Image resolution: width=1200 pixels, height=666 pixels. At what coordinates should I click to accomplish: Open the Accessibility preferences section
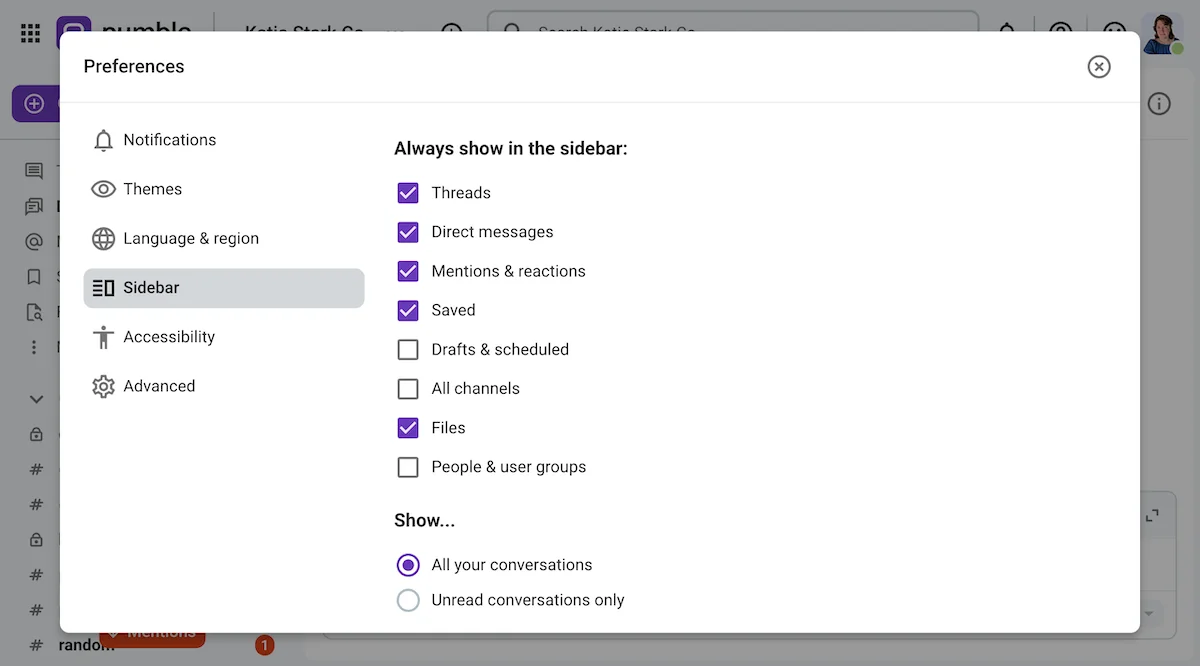[x=169, y=337]
